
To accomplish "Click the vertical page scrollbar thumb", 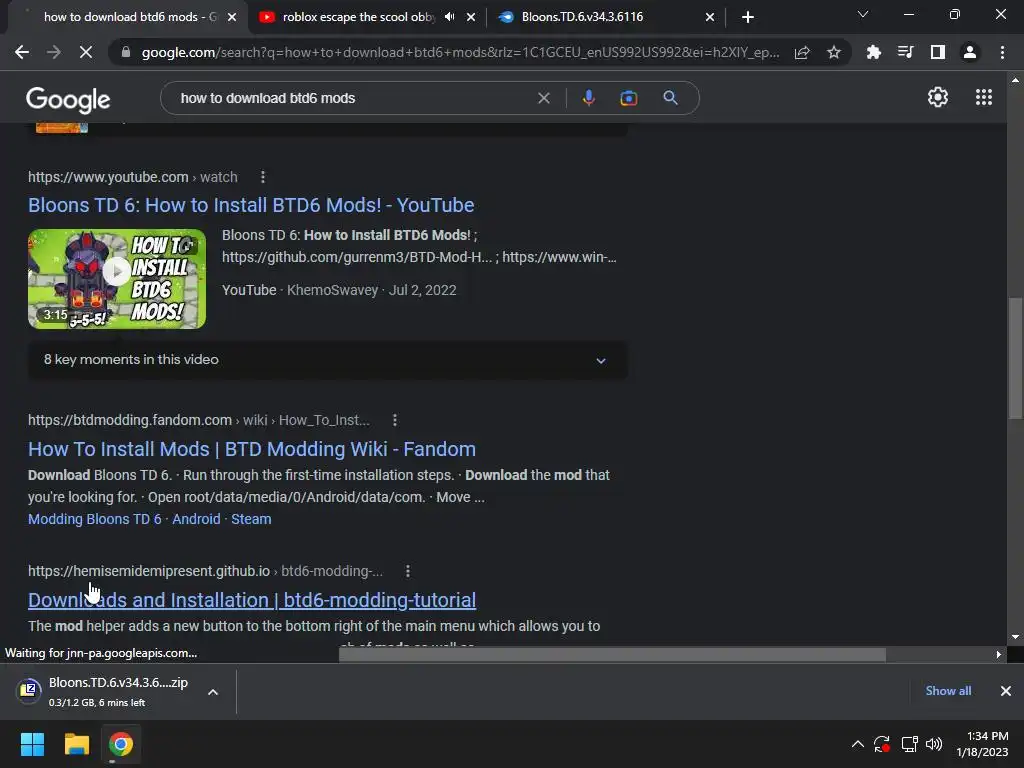I will (1015, 357).
